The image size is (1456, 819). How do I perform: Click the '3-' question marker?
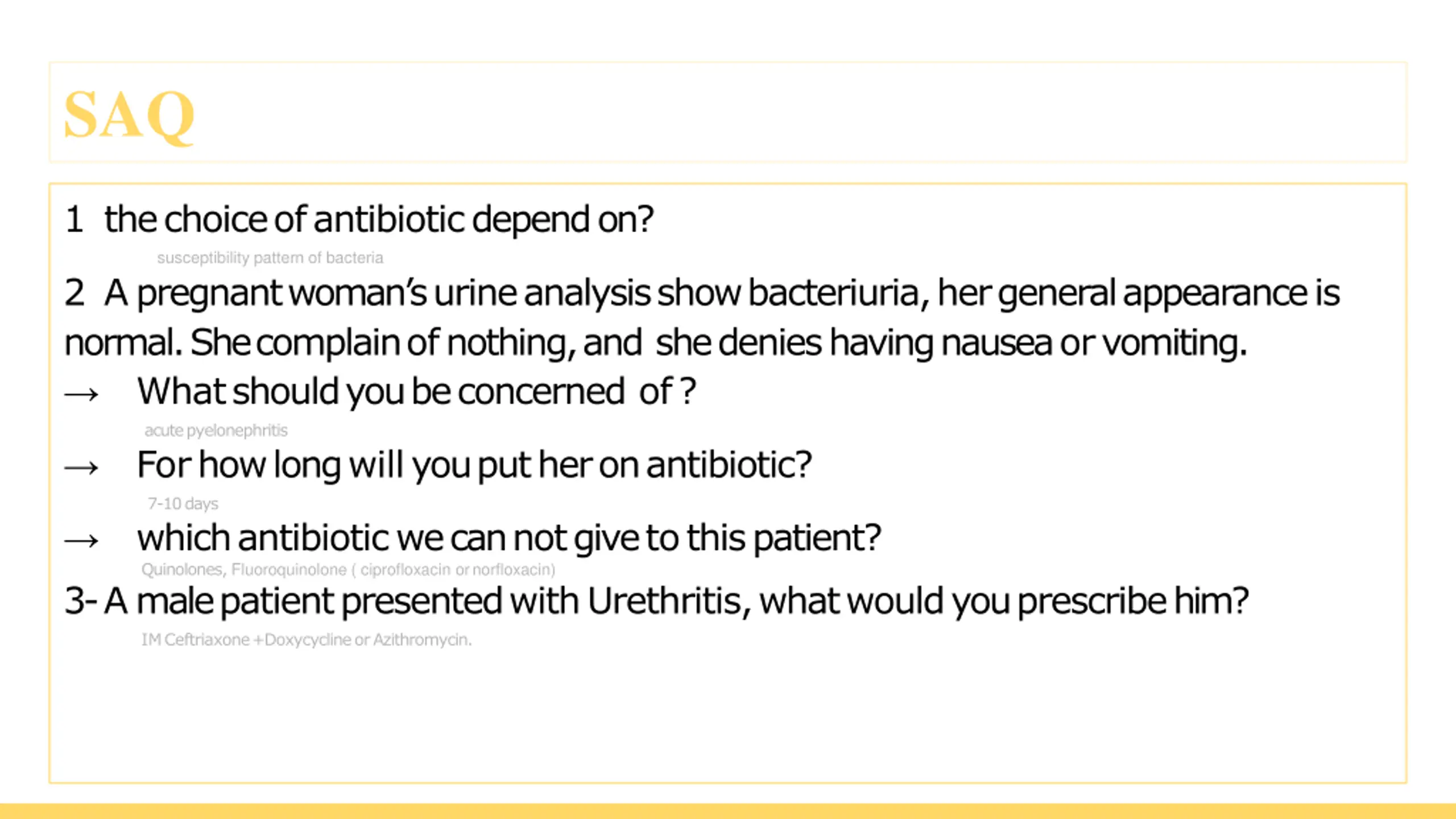point(81,602)
